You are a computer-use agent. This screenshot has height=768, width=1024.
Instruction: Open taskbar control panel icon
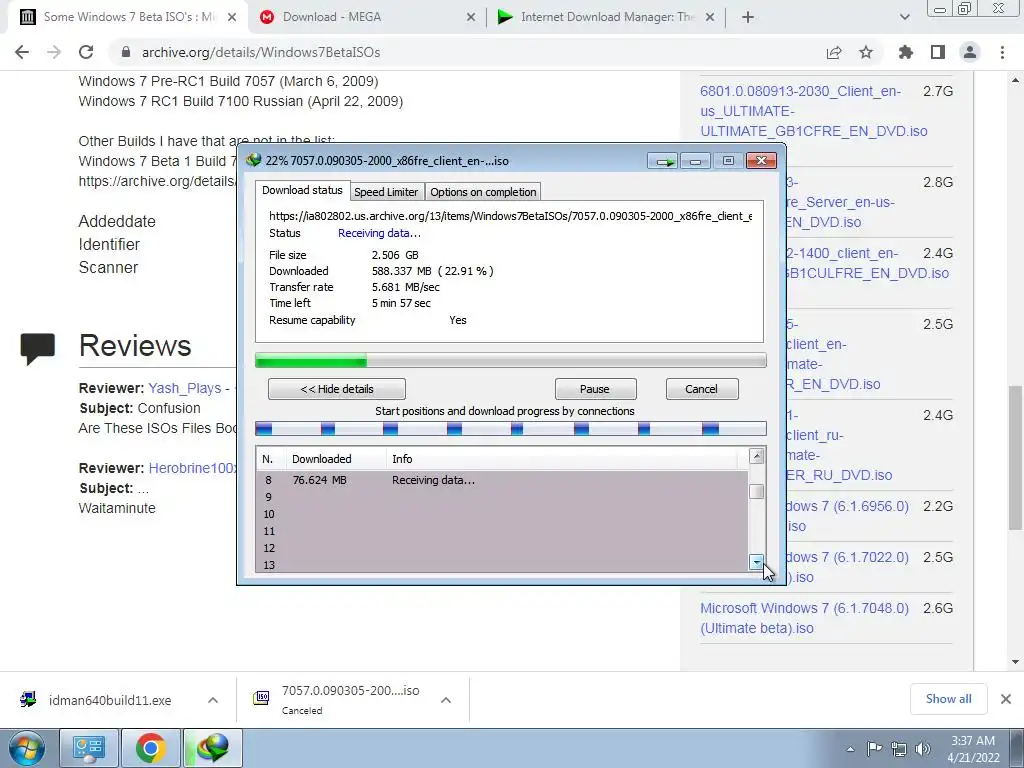[x=89, y=748]
